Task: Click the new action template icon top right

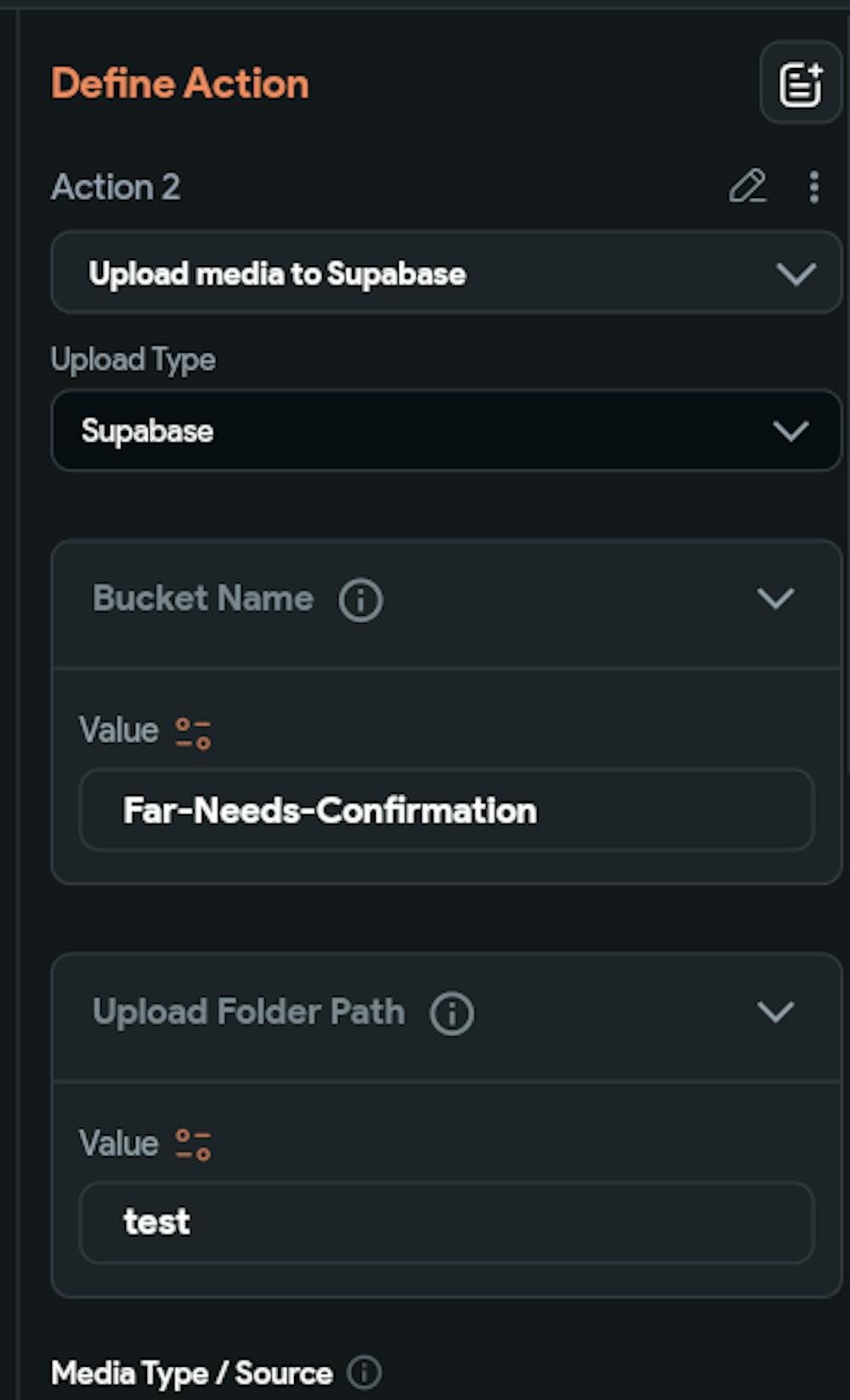Action: (800, 83)
